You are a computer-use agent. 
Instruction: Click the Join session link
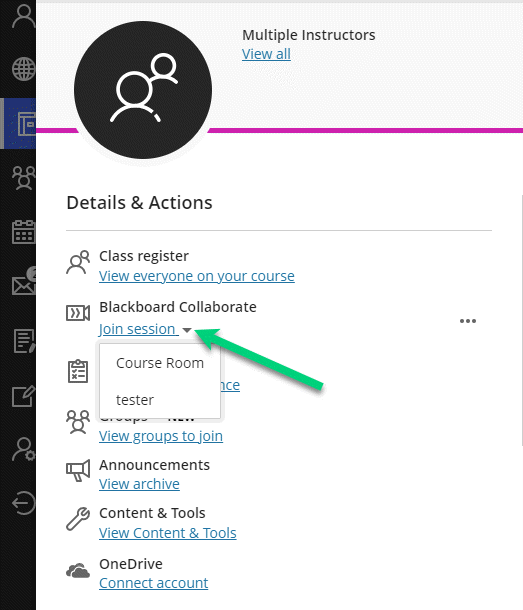coord(137,329)
